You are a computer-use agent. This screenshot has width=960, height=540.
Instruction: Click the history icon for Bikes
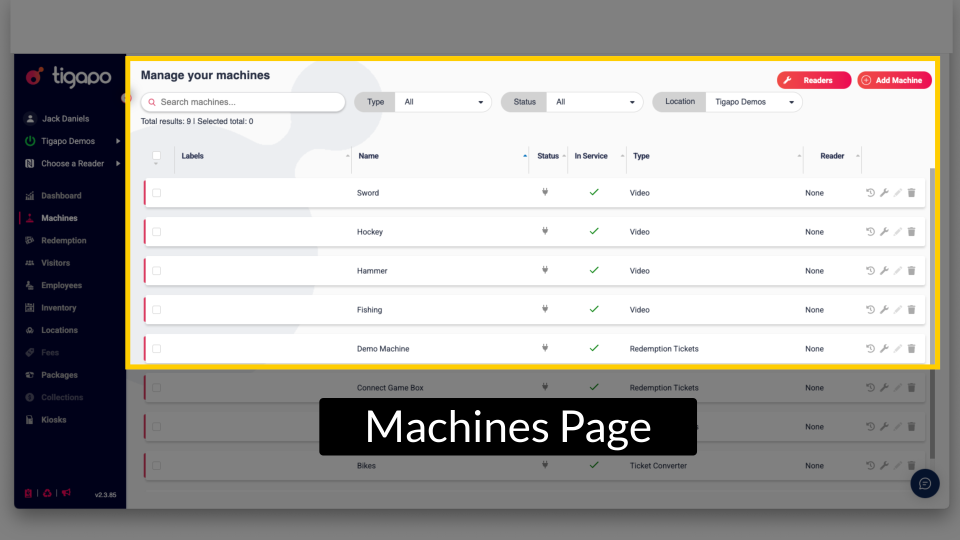(x=870, y=466)
